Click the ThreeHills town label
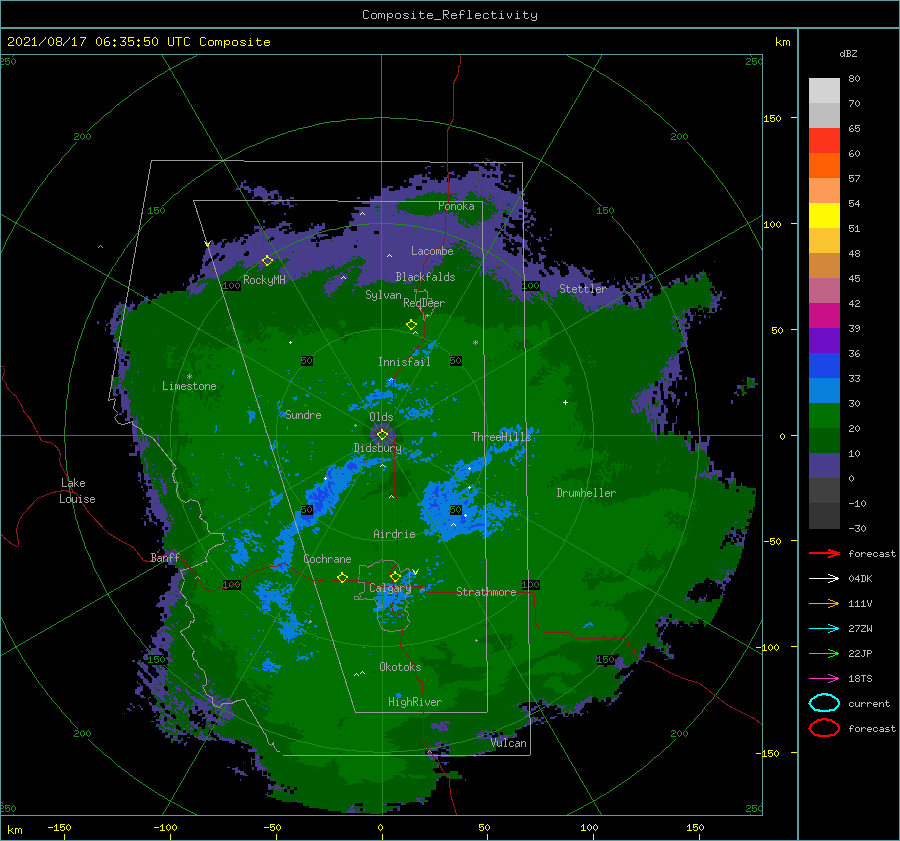The height and width of the screenshot is (841, 900). (x=501, y=437)
